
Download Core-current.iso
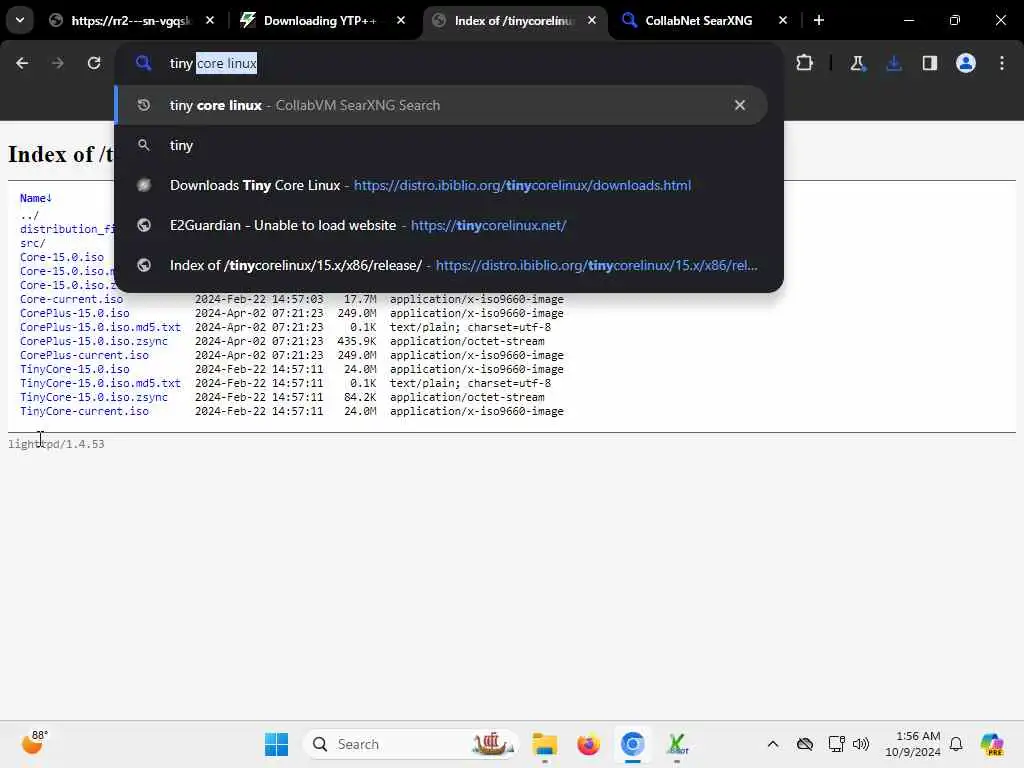71,299
